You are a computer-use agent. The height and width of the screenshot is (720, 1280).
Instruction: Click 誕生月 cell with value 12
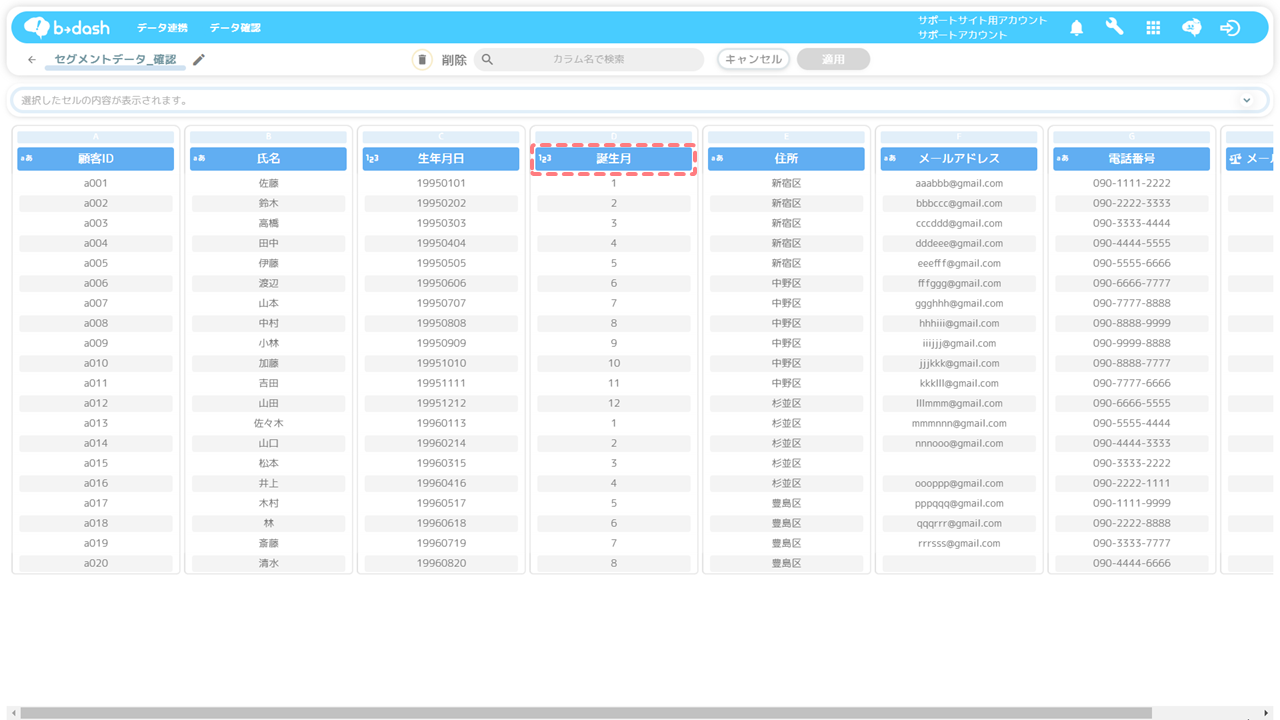pyautogui.click(x=614, y=403)
